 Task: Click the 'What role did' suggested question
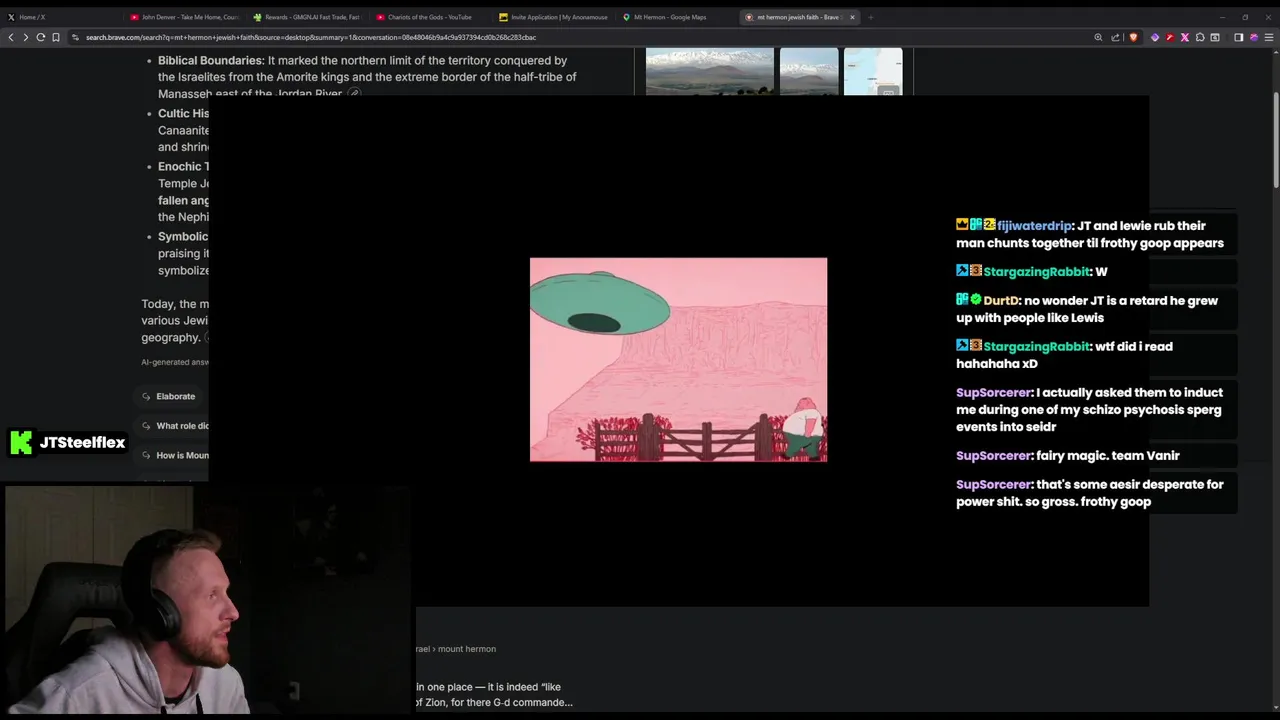(172, 426)
